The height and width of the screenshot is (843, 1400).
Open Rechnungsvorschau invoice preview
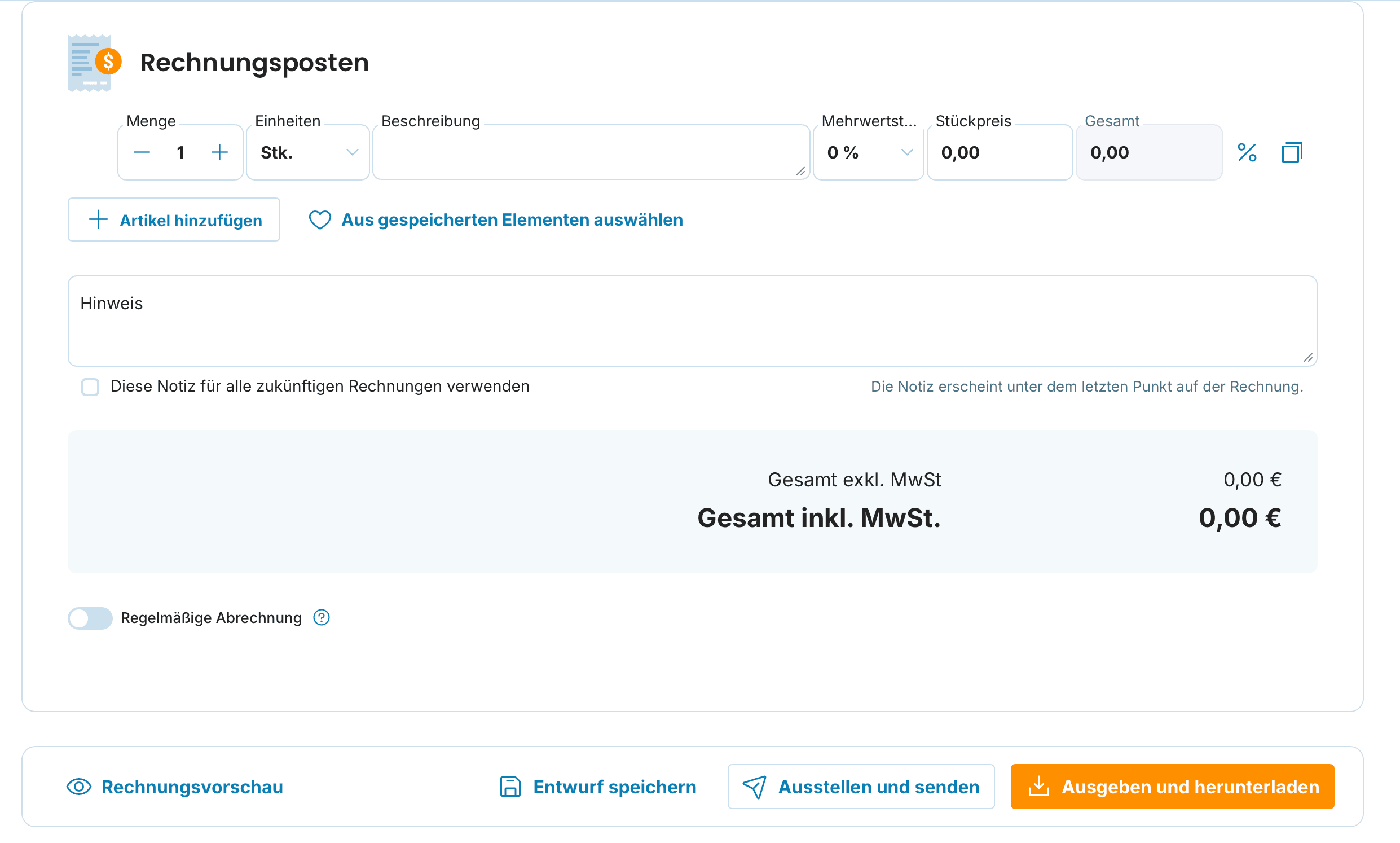point(175,787)
